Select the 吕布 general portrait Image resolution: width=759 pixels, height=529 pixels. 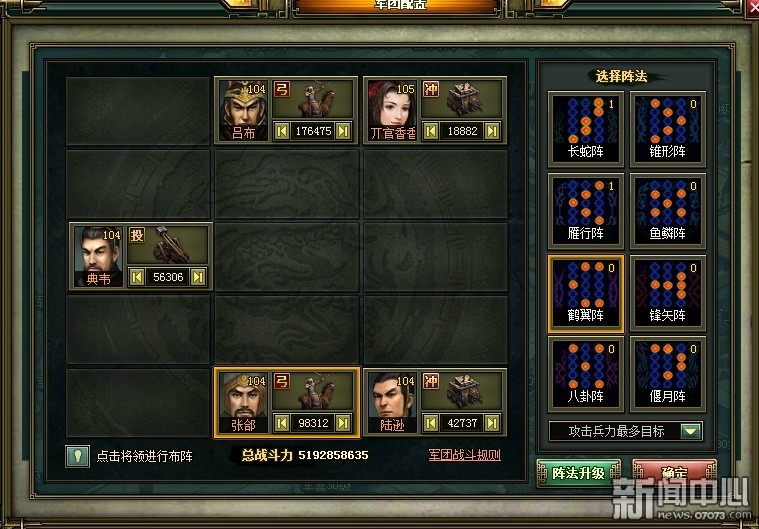[243, 110]
